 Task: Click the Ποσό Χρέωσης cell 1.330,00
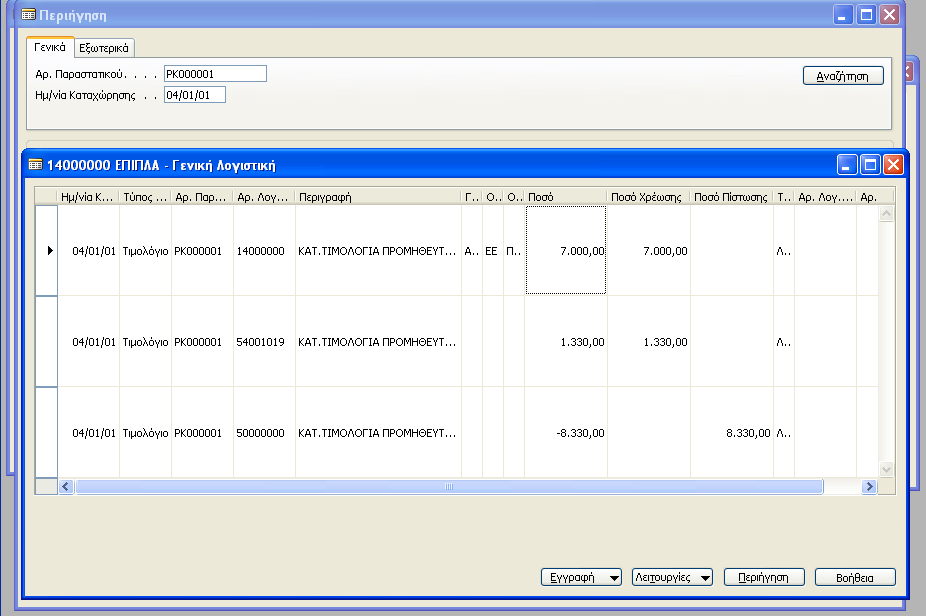(x=648, y=342)
